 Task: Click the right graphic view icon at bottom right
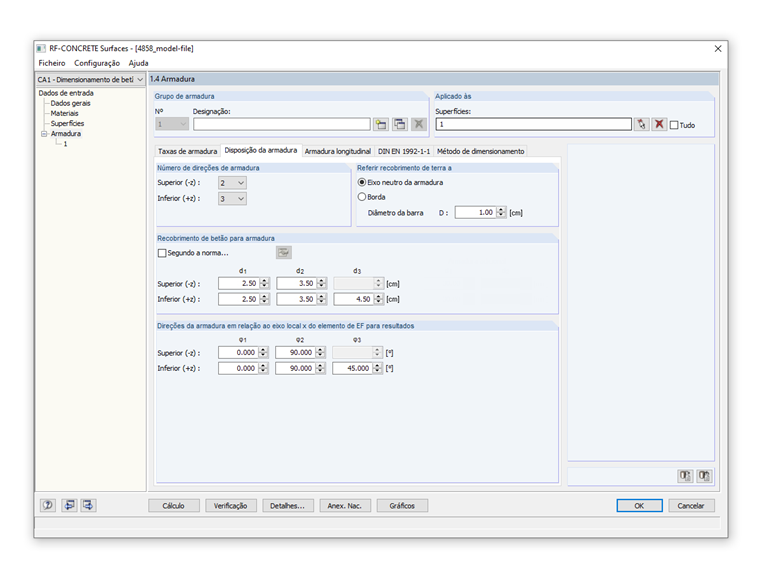click(x=704, y=476)
